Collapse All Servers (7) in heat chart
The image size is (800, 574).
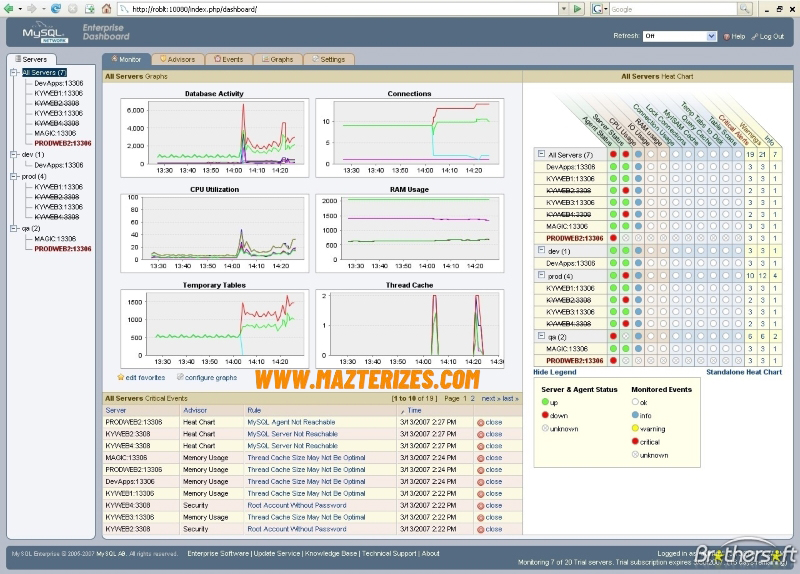point(541,153)
